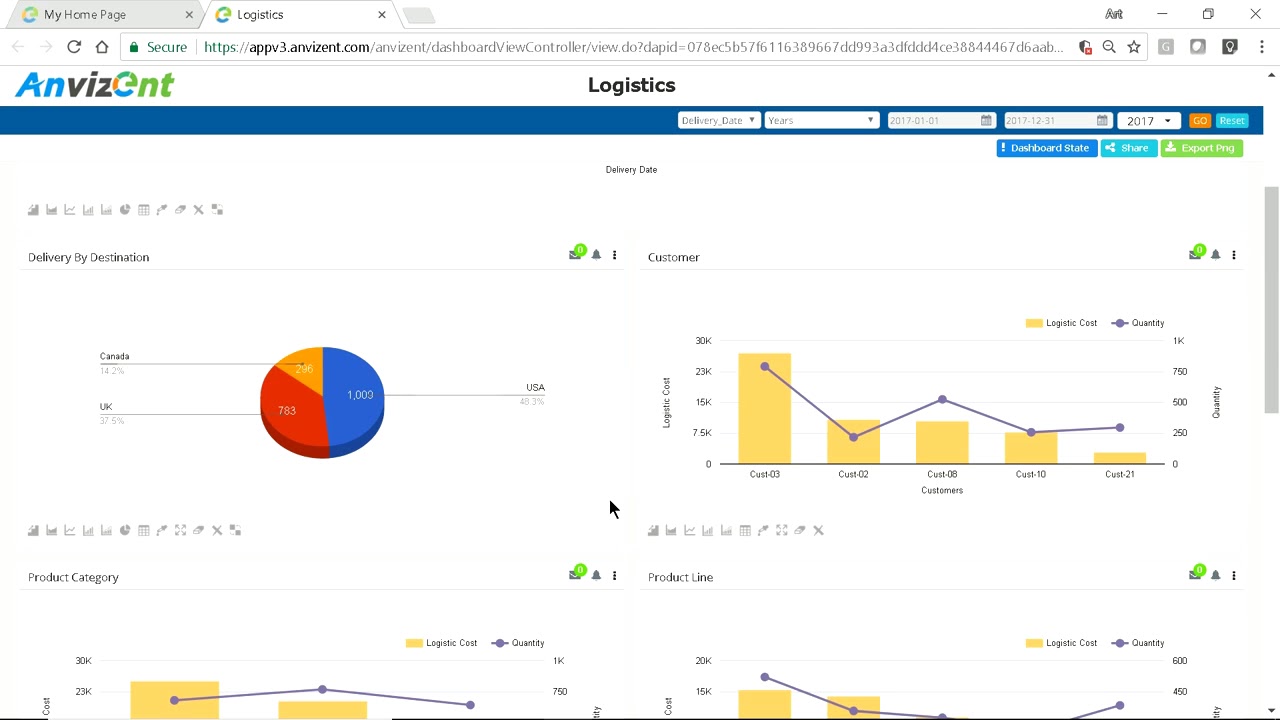Open Chrome browser menu
The image size is (1280, 720).
pyautogui.click(x=1262, y=47)
